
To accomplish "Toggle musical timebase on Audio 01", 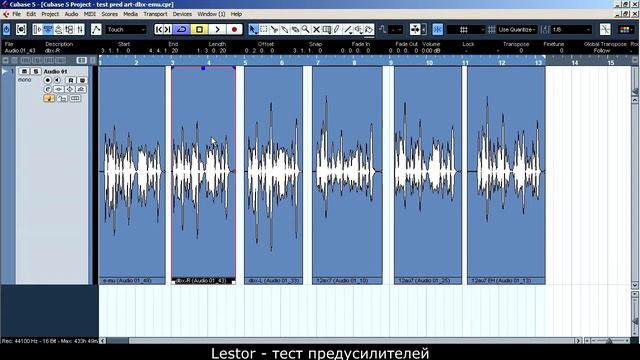I will click(49, 98).
